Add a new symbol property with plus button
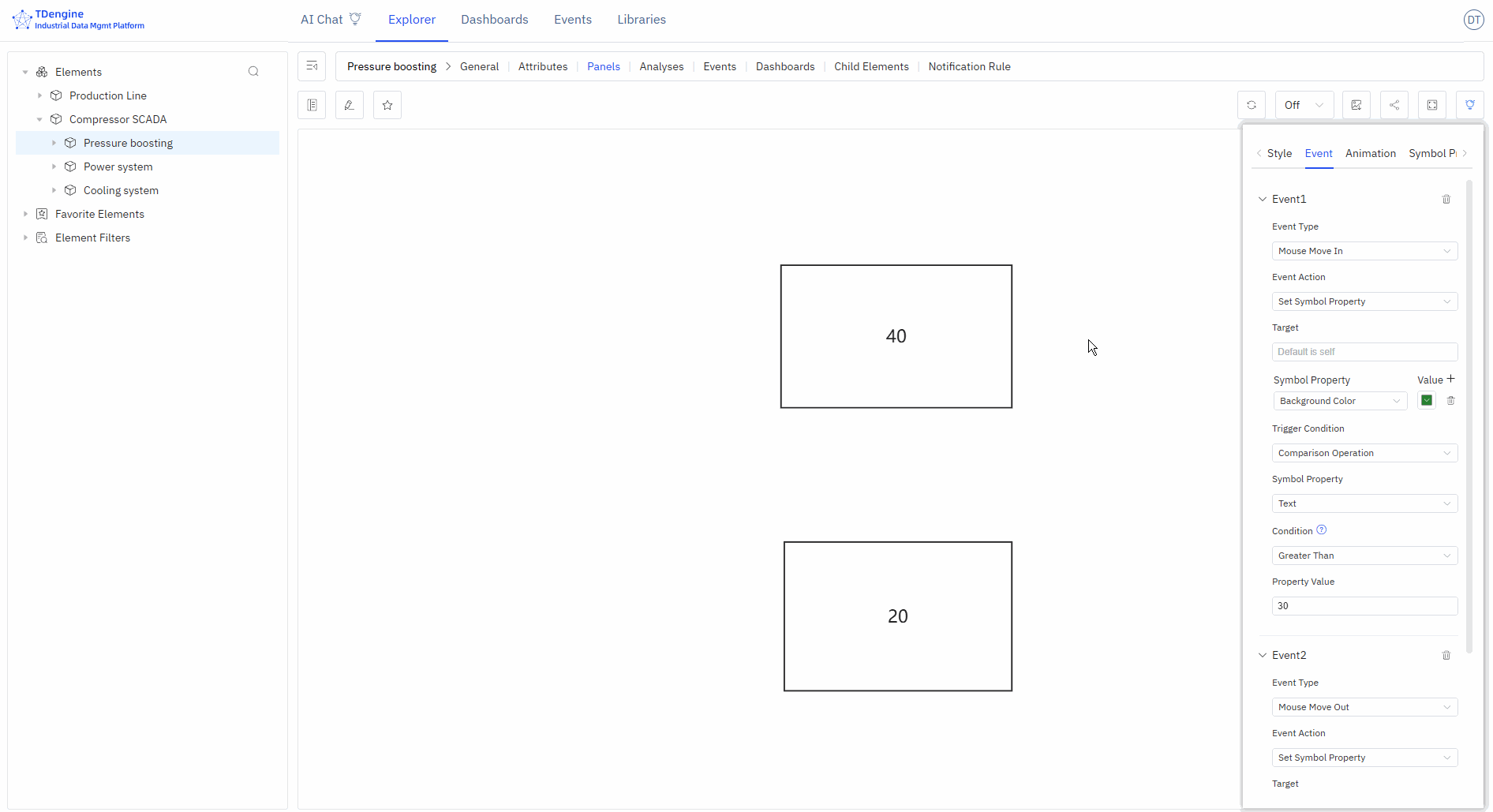This screenshot has width=1493, height=812. click(1450, 378)
